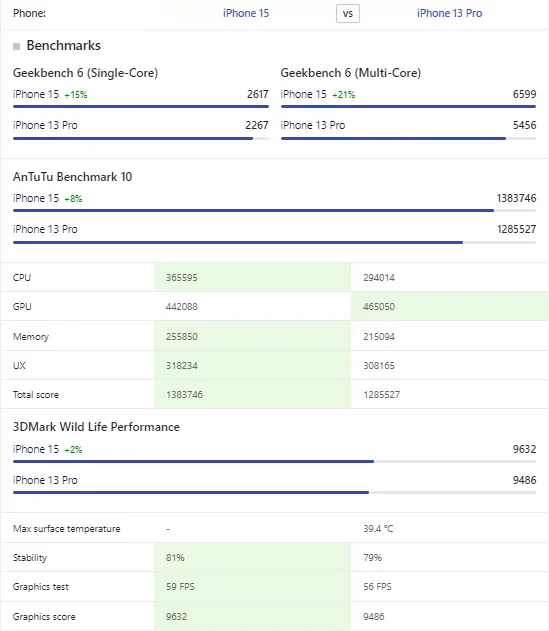549x631 pixels.
Task: Click the Memory row label
Action: (31, 336)
